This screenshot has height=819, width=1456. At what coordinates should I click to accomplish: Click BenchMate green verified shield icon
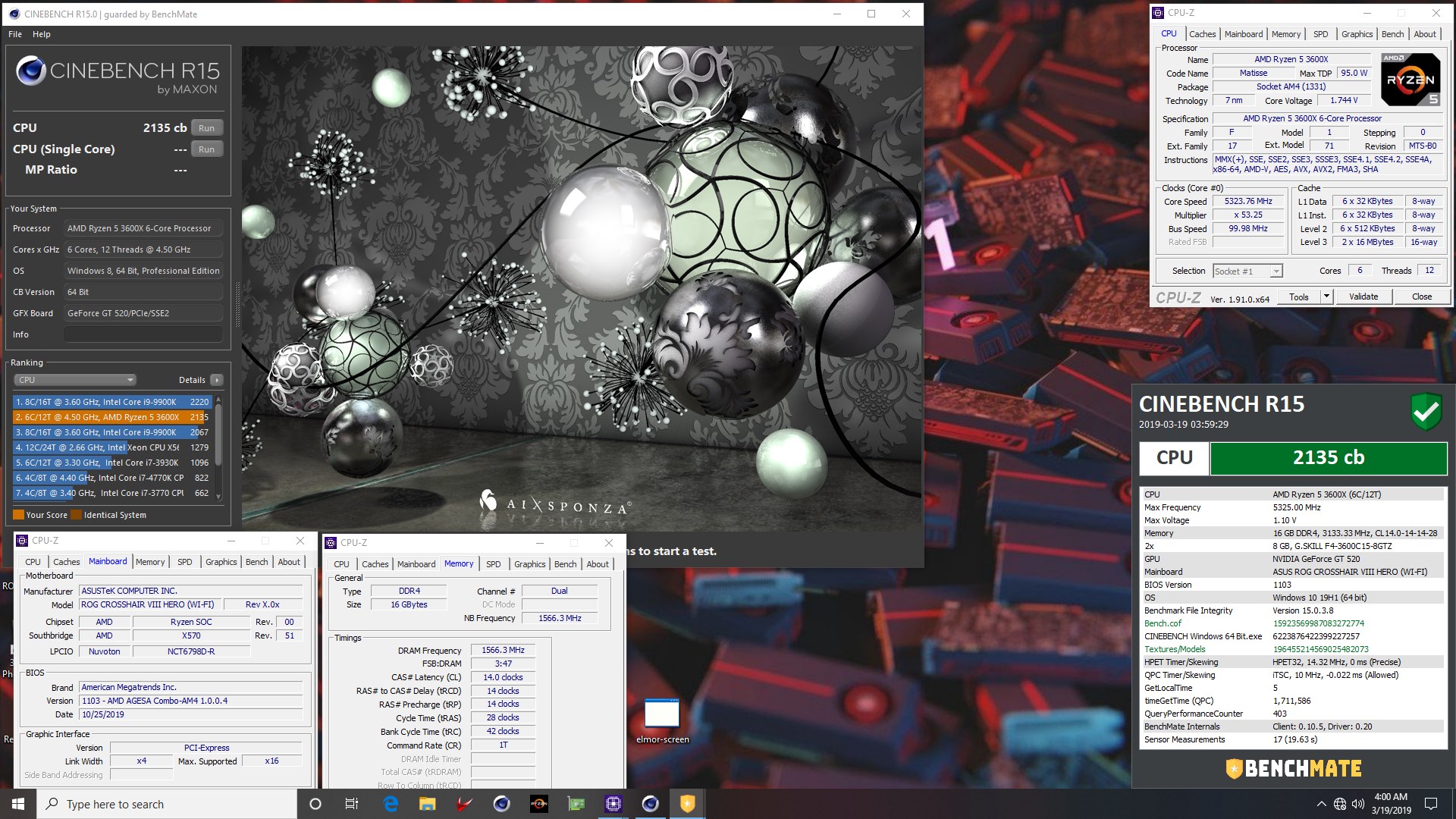pyautogui.click(x=1426, y=412)
